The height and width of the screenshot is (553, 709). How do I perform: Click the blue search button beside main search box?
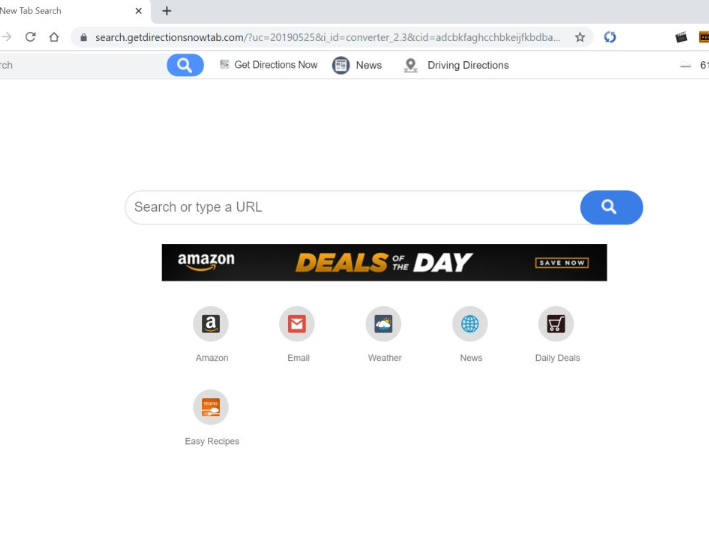pyautogui.click(x=611, y=207)
